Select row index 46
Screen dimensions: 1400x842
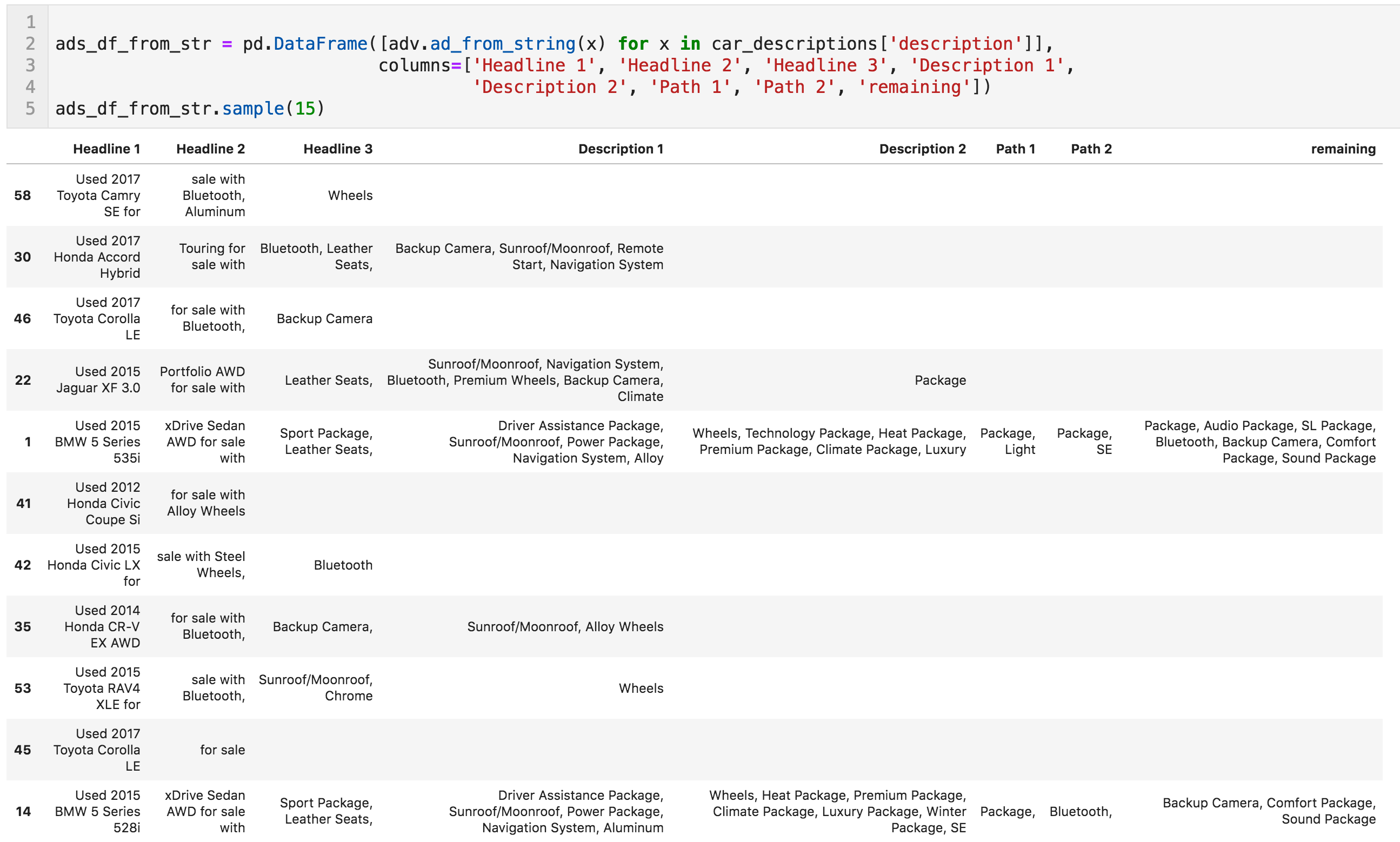(23, 318)
